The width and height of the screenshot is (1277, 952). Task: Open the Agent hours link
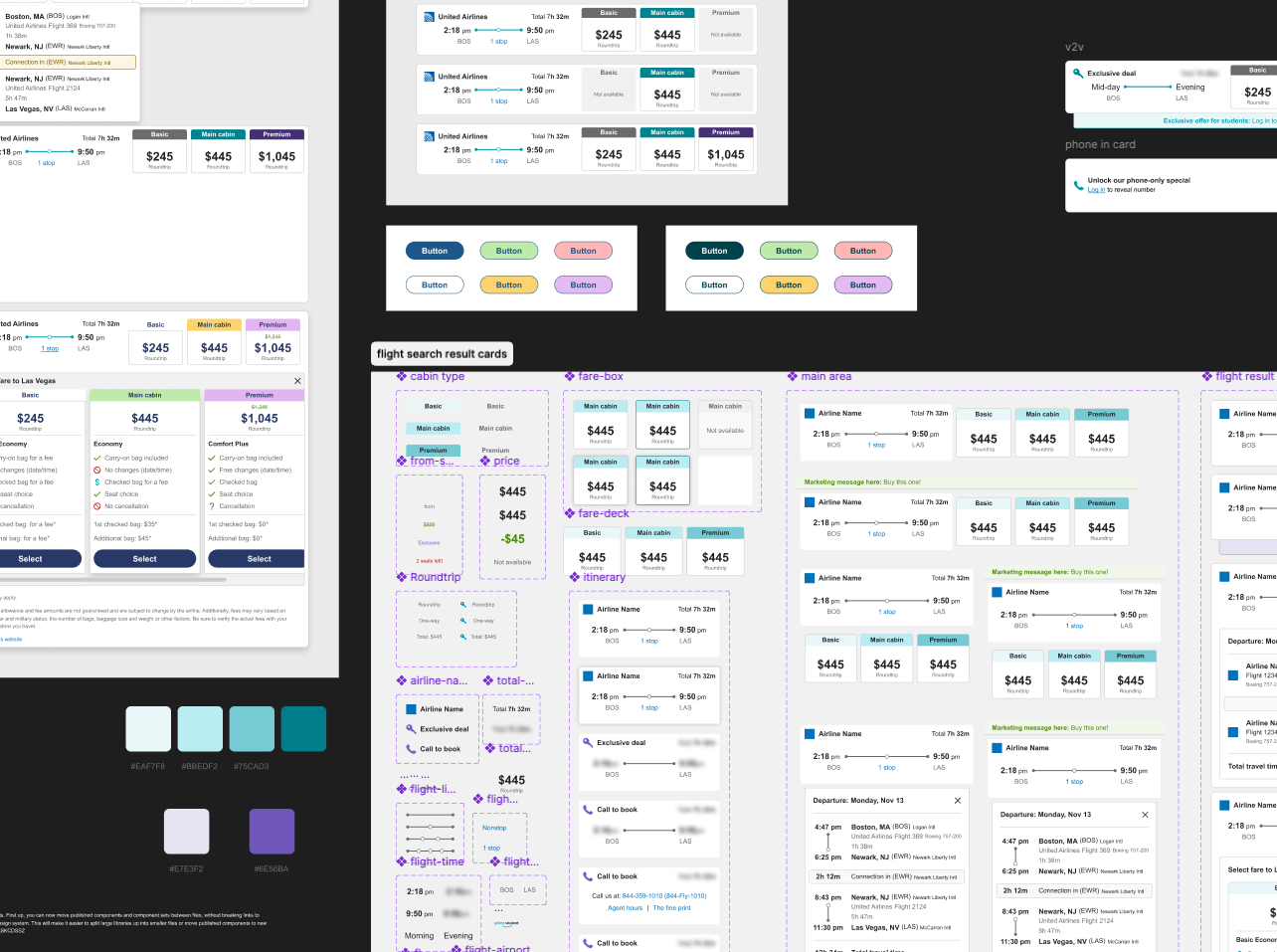click(x=626, y=908)
